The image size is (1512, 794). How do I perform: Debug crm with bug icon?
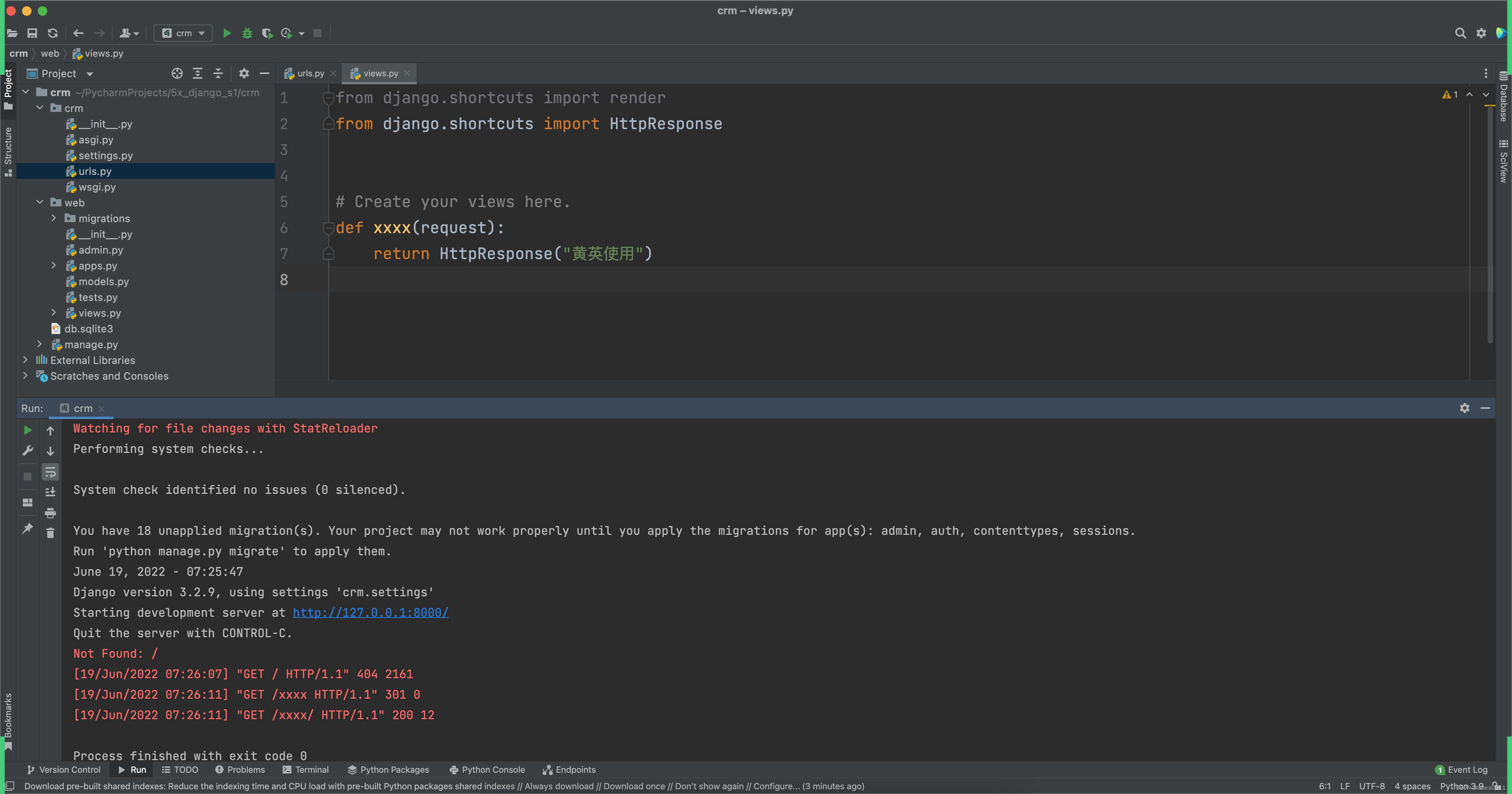tap(247, 33)
